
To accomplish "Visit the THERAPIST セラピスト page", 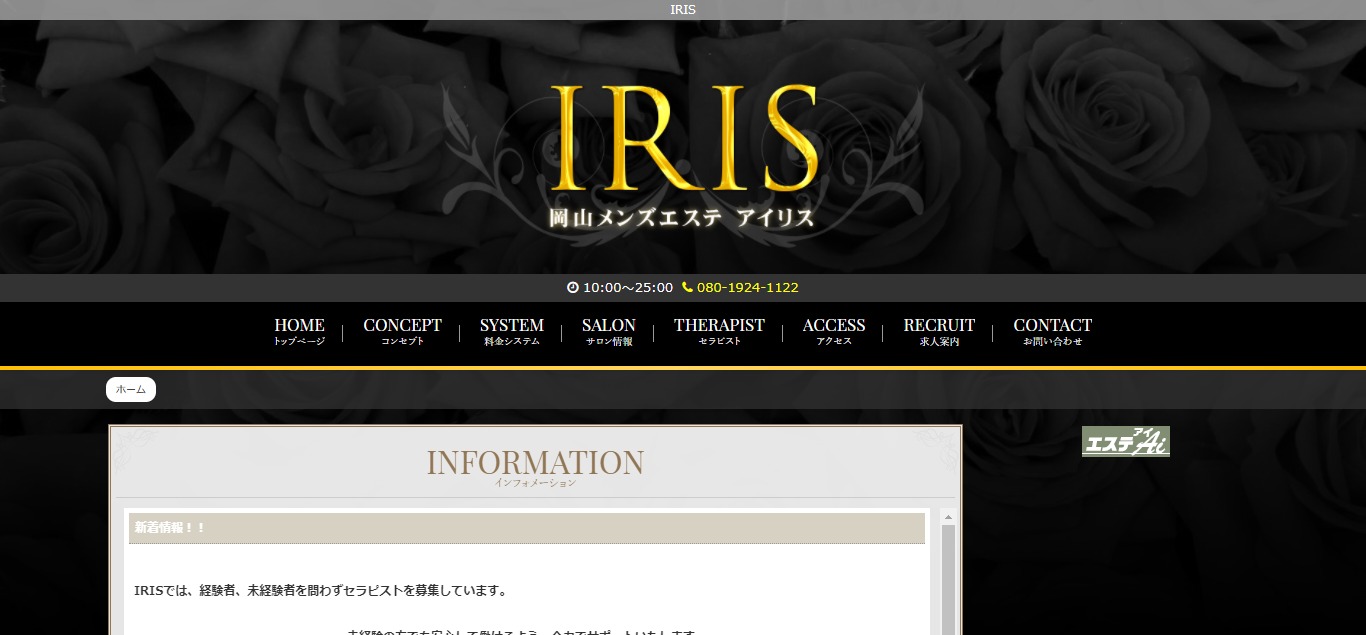I will click(719, 331).
